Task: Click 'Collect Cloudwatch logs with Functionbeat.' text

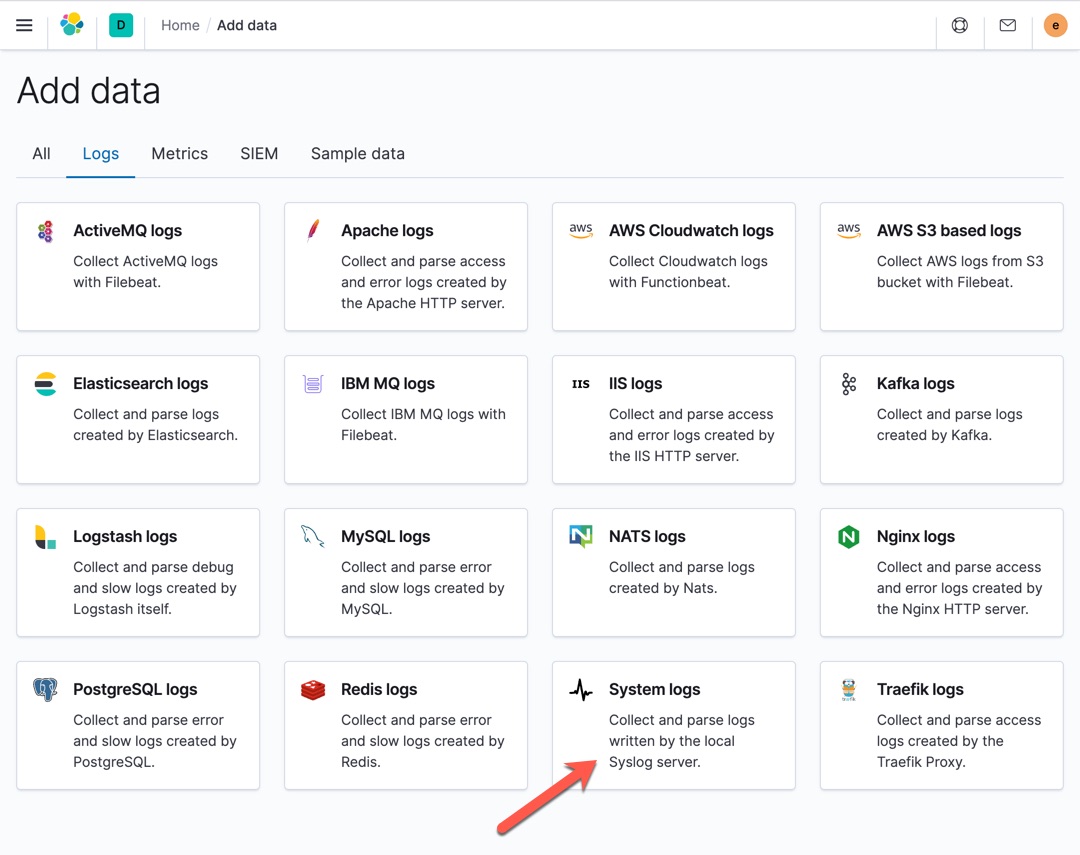Action: (x=688, y=271)
